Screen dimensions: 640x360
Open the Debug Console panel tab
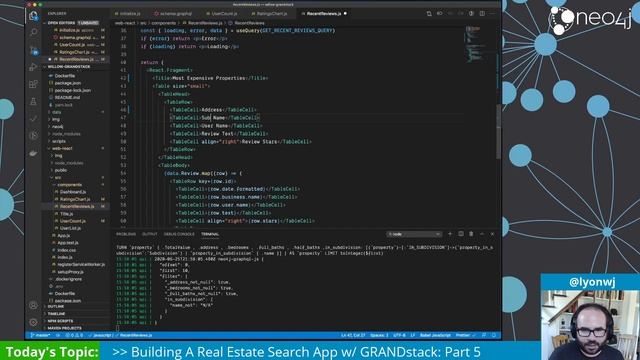179,234
